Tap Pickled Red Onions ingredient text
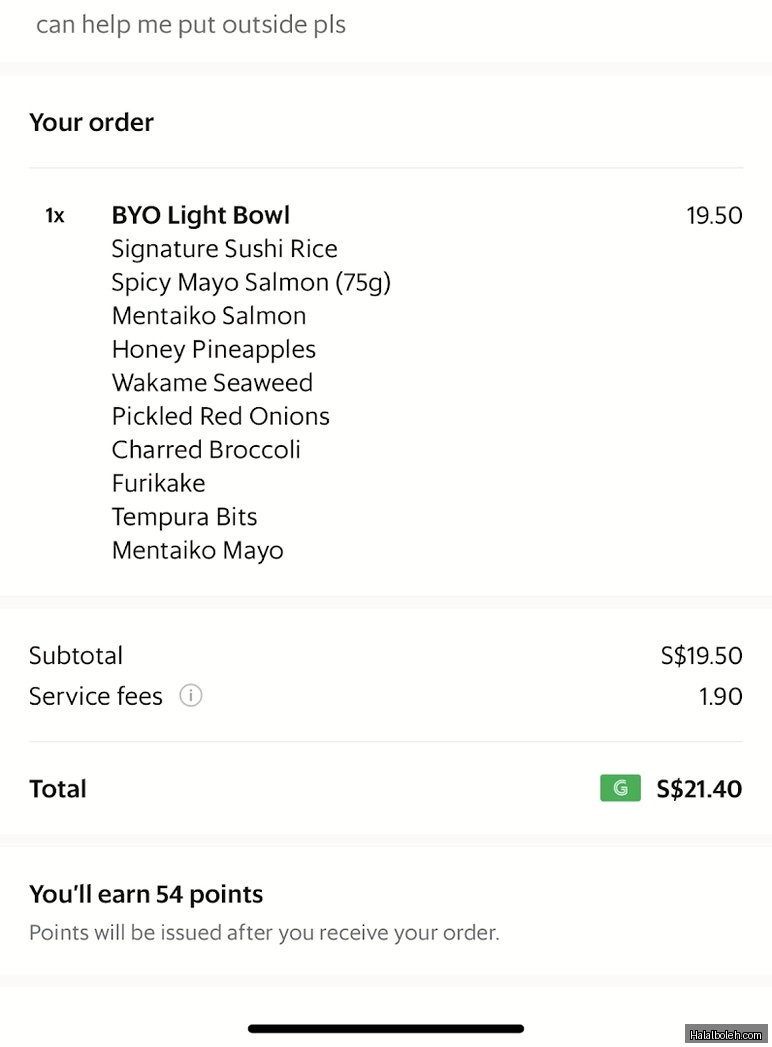 [x=220, y=416]
